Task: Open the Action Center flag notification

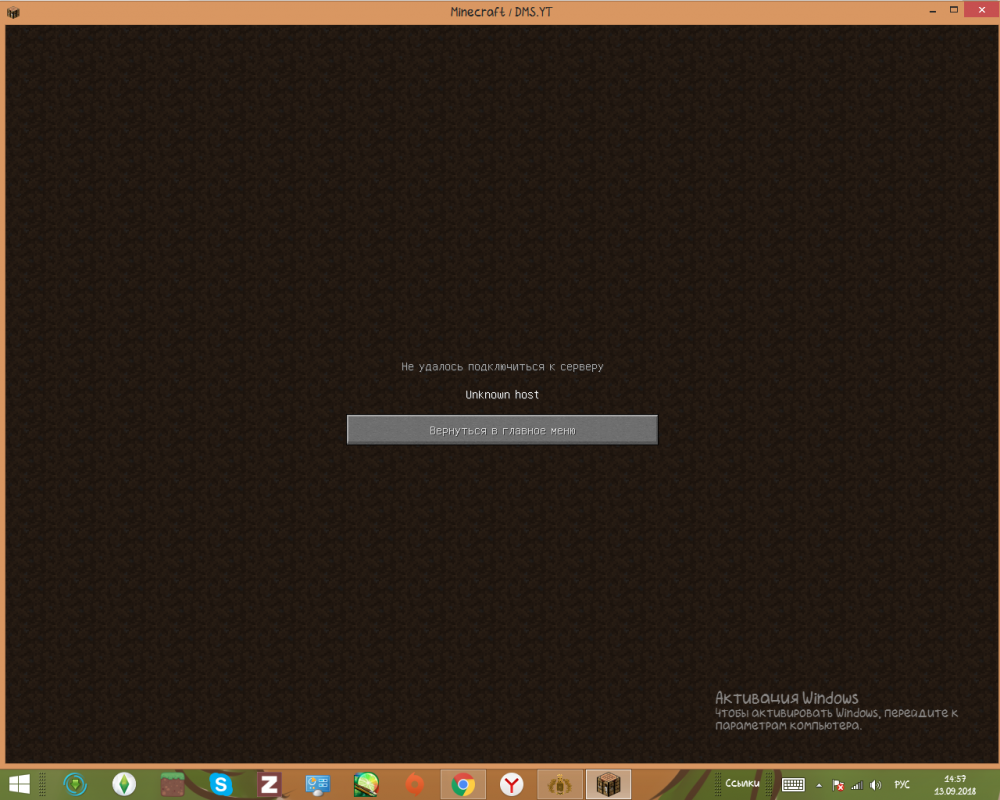Action: (x=839, y=785)
